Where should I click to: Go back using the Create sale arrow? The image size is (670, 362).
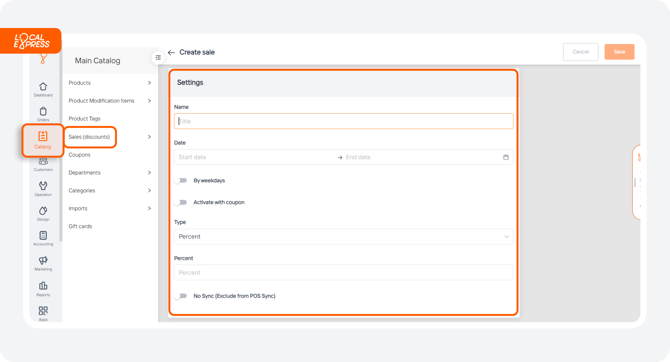(171, 52)
